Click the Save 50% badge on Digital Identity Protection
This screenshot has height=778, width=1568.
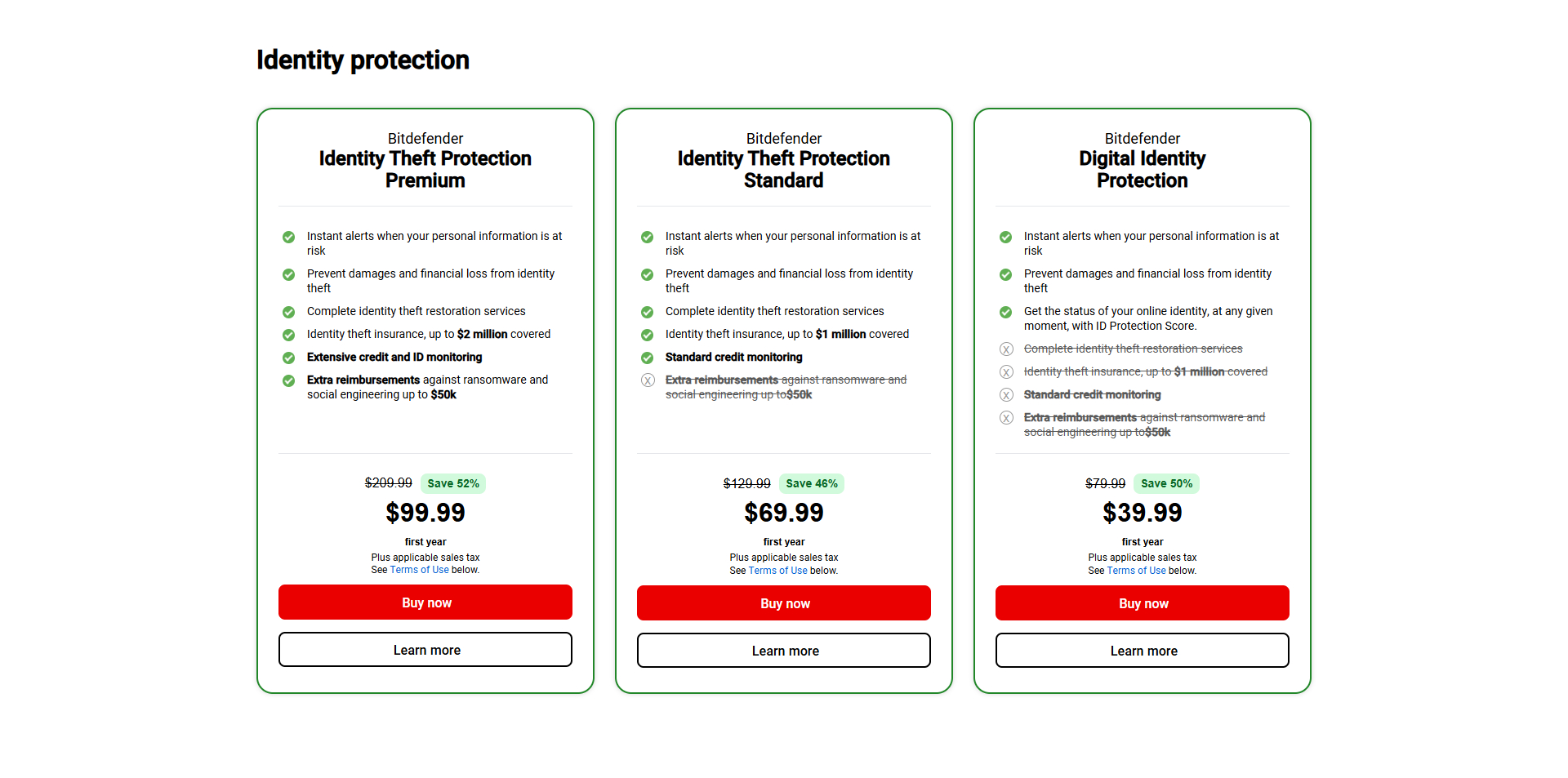(x=1166, y=483)
